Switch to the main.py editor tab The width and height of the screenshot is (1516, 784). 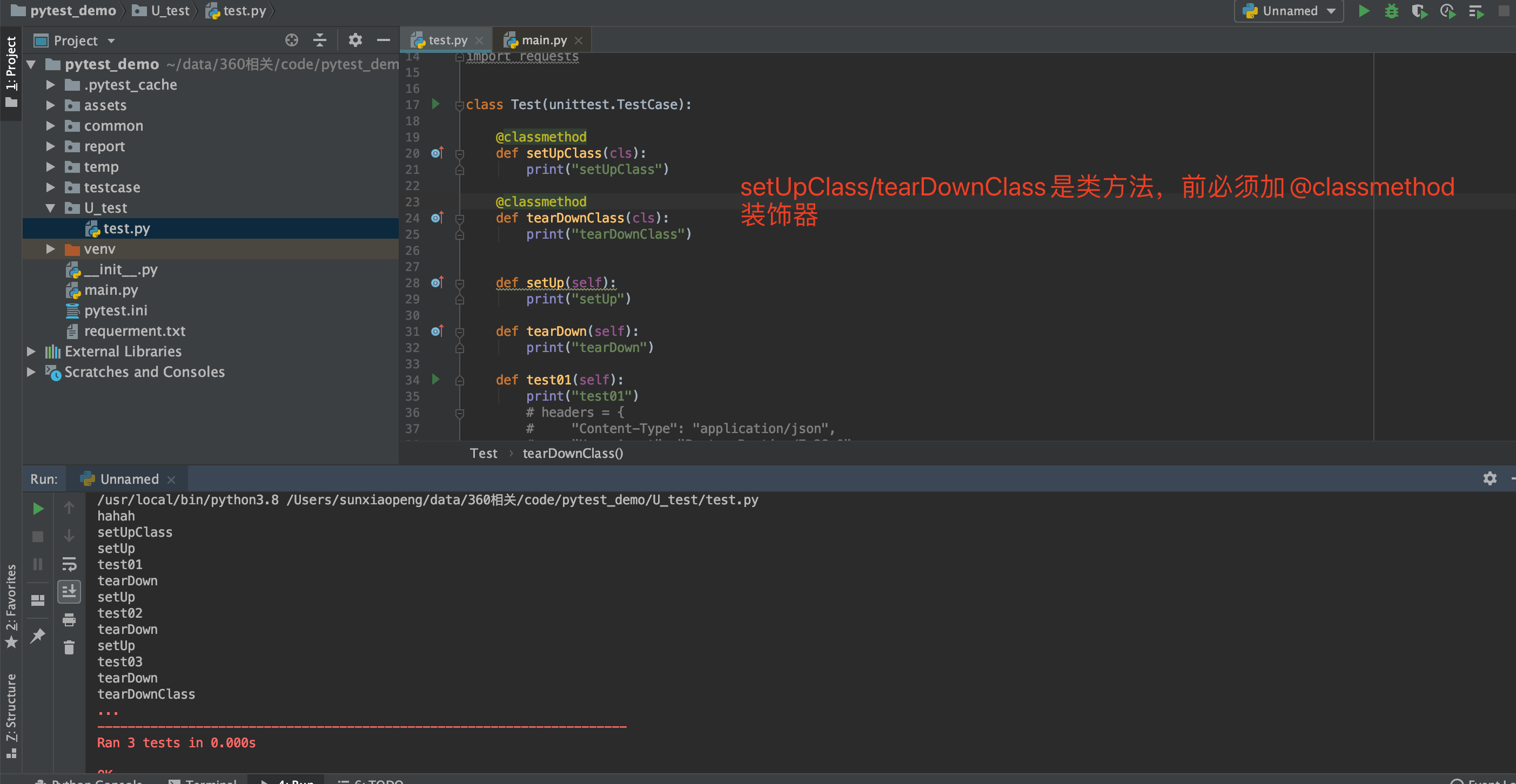point(544,40)
